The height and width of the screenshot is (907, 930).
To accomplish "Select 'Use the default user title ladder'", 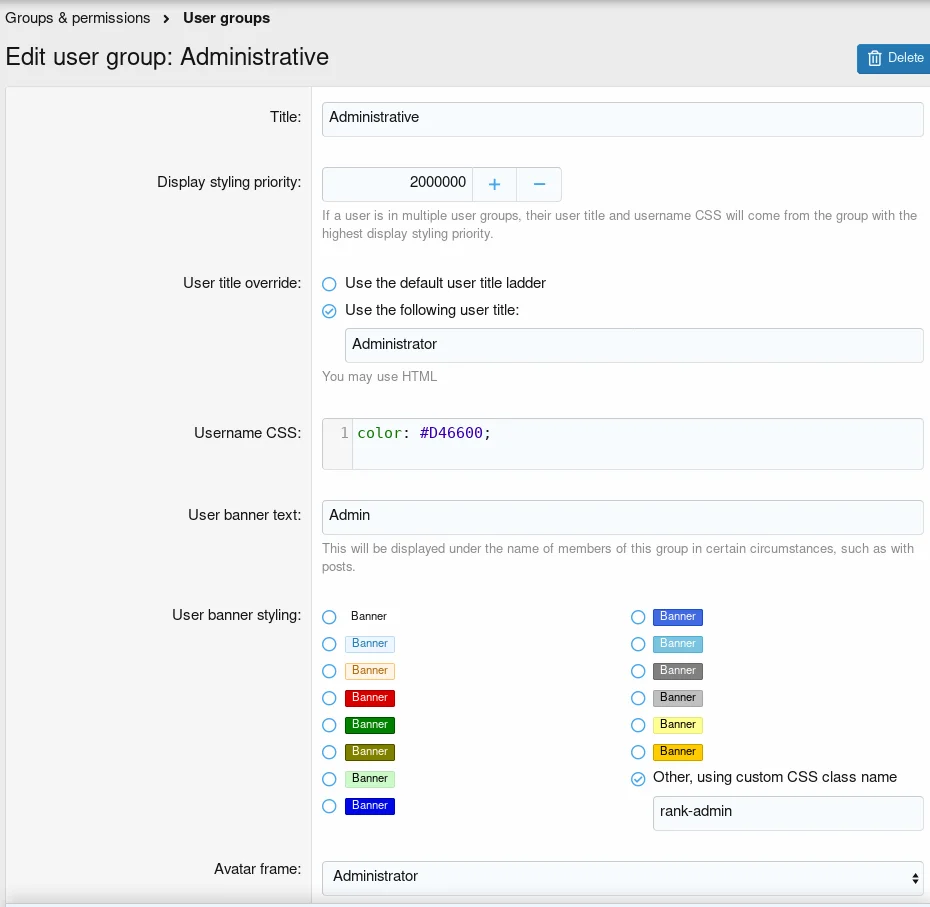I will point(329,284).
